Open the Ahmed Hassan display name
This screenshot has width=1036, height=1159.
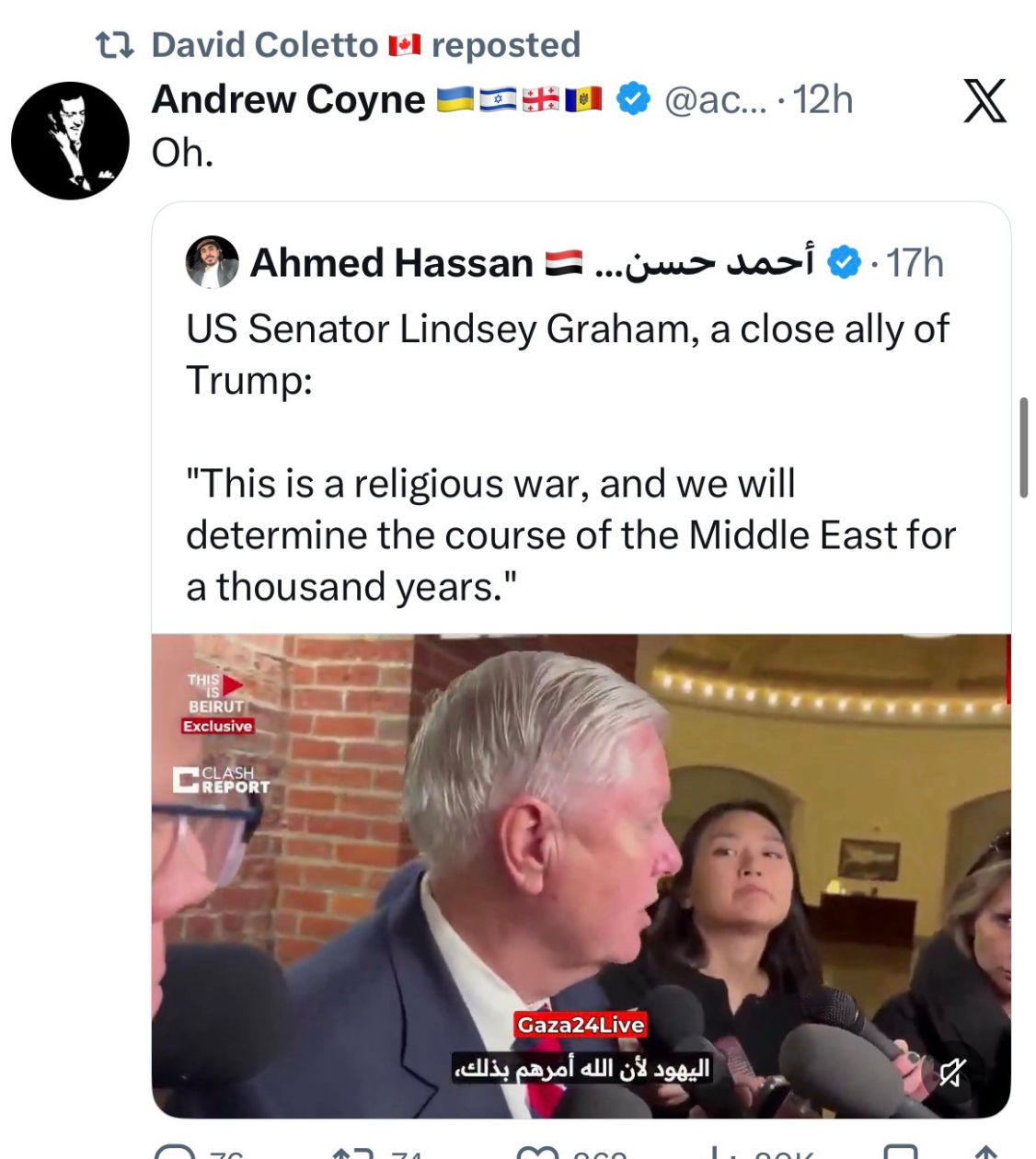click(391, 263)
